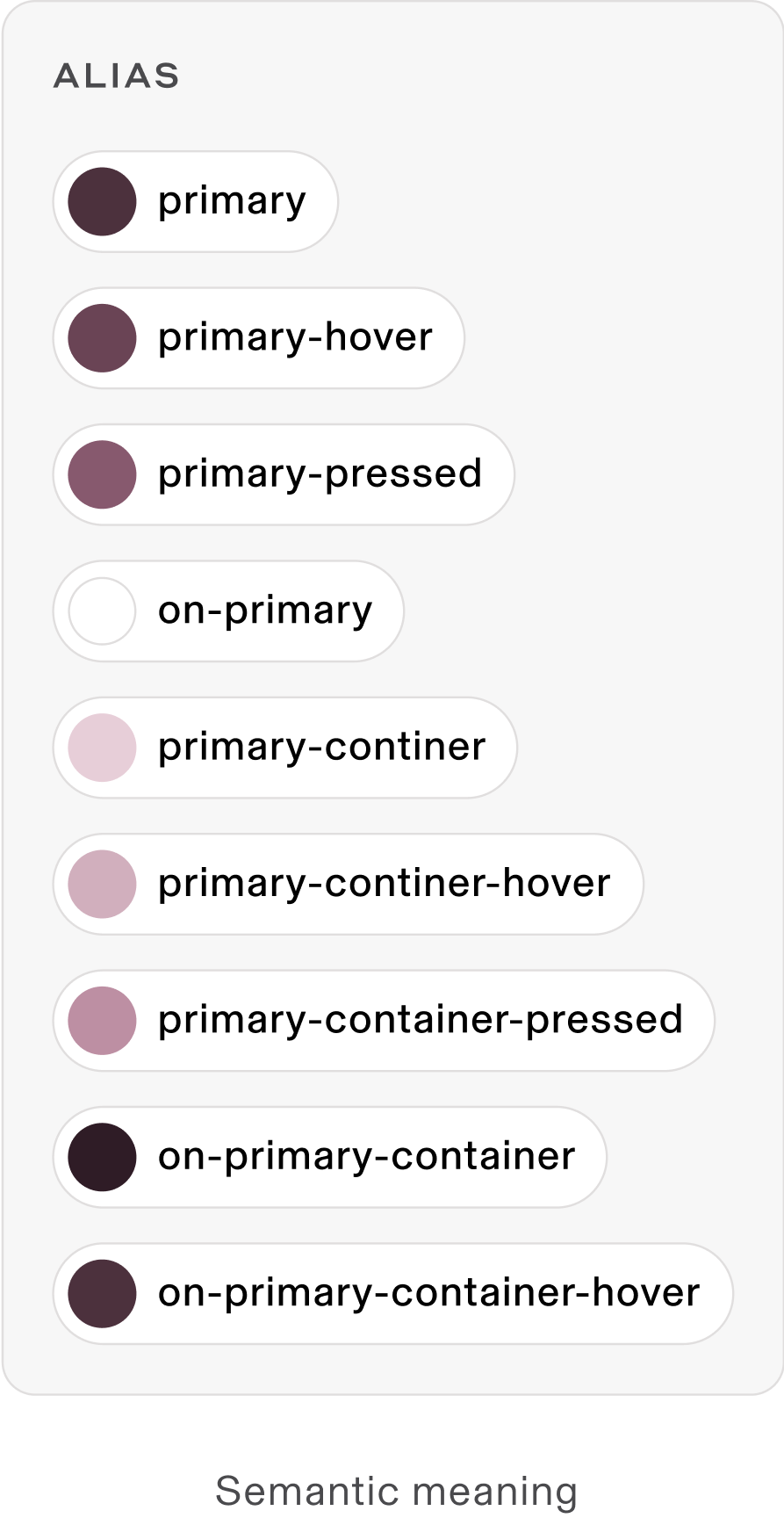Click the ALIAS section heading
The width and height of the screenshot is (784, 1518).
point(117,76)
